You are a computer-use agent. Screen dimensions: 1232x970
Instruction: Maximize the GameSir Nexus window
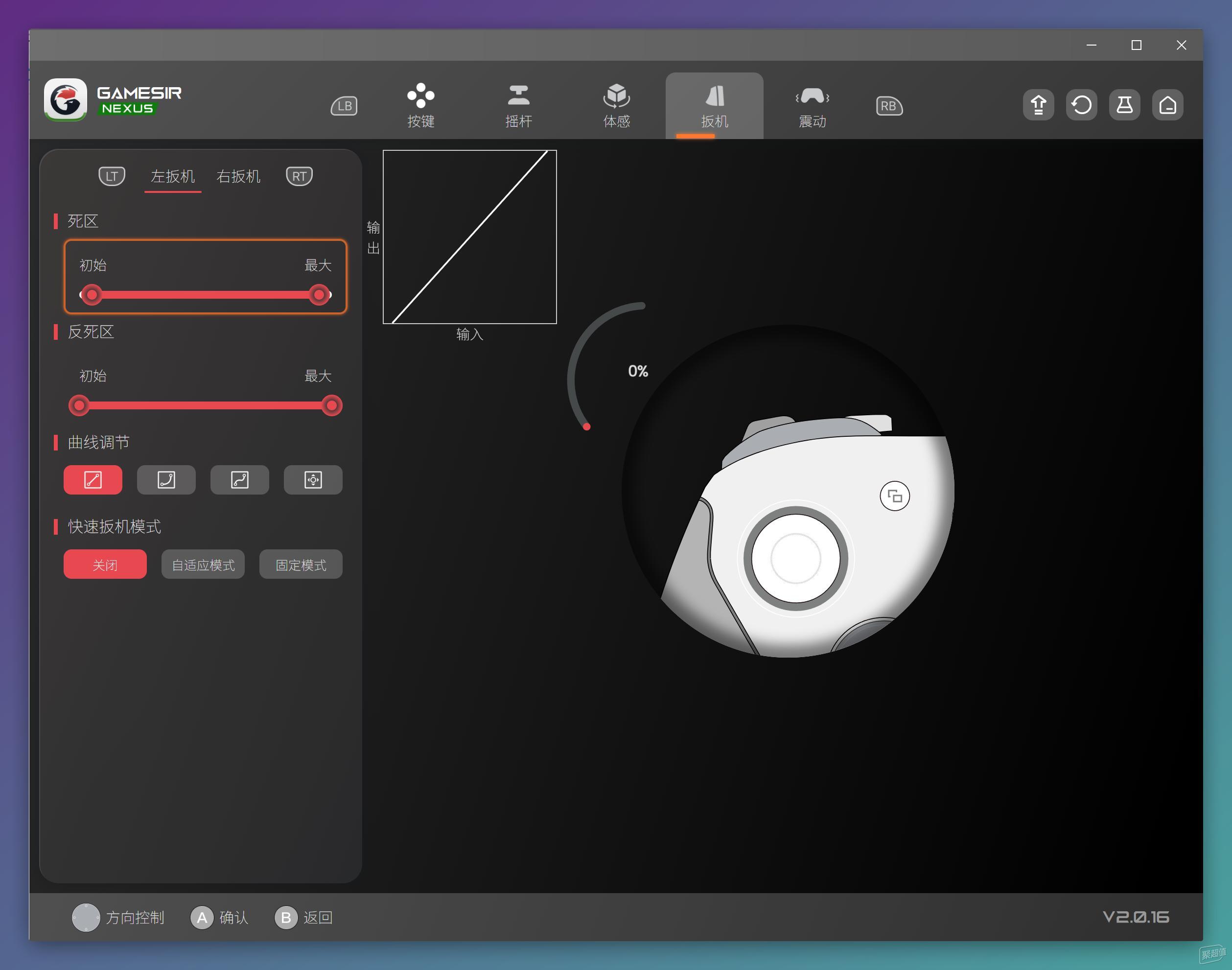[1136, 45]
